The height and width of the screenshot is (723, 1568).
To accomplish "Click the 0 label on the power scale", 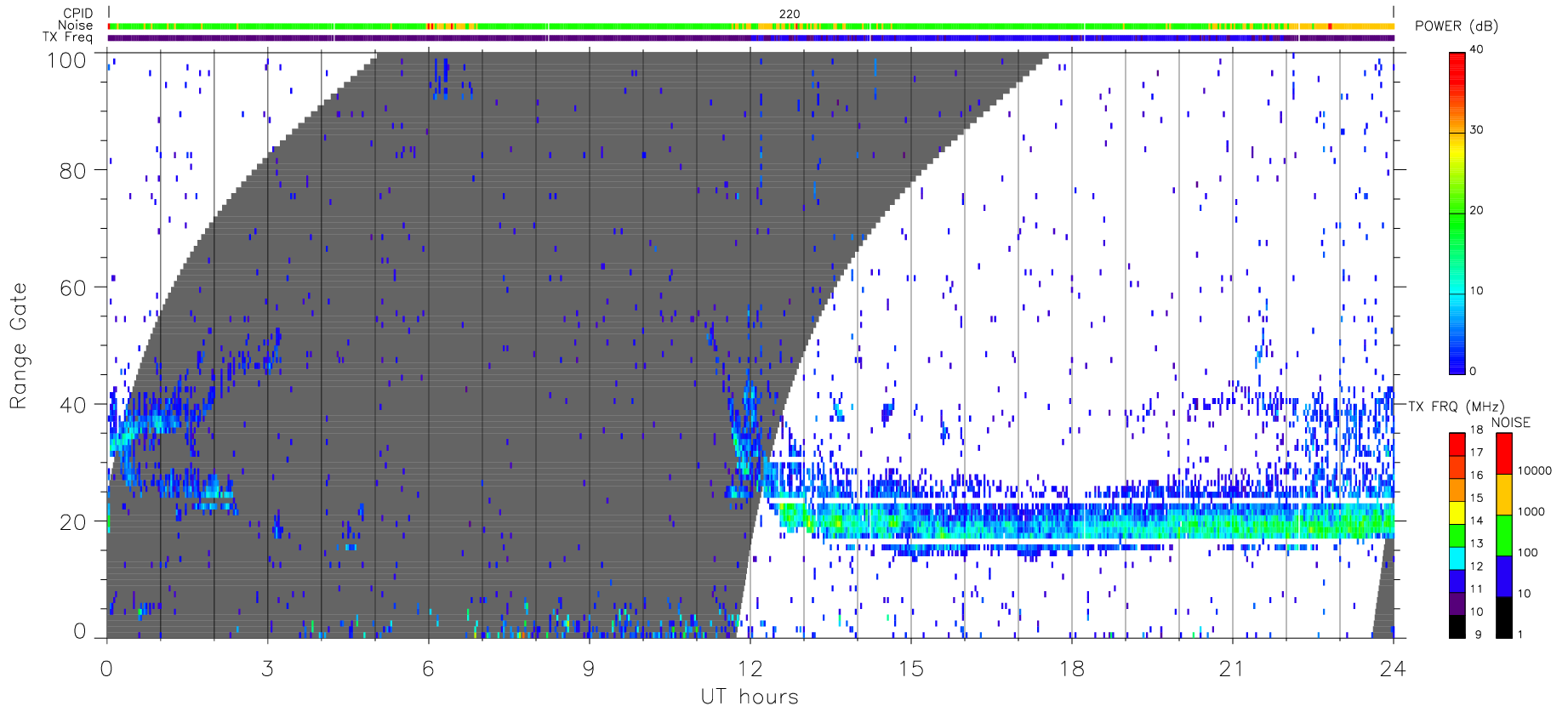I will pyautogui.click(x=1473, y=371).
